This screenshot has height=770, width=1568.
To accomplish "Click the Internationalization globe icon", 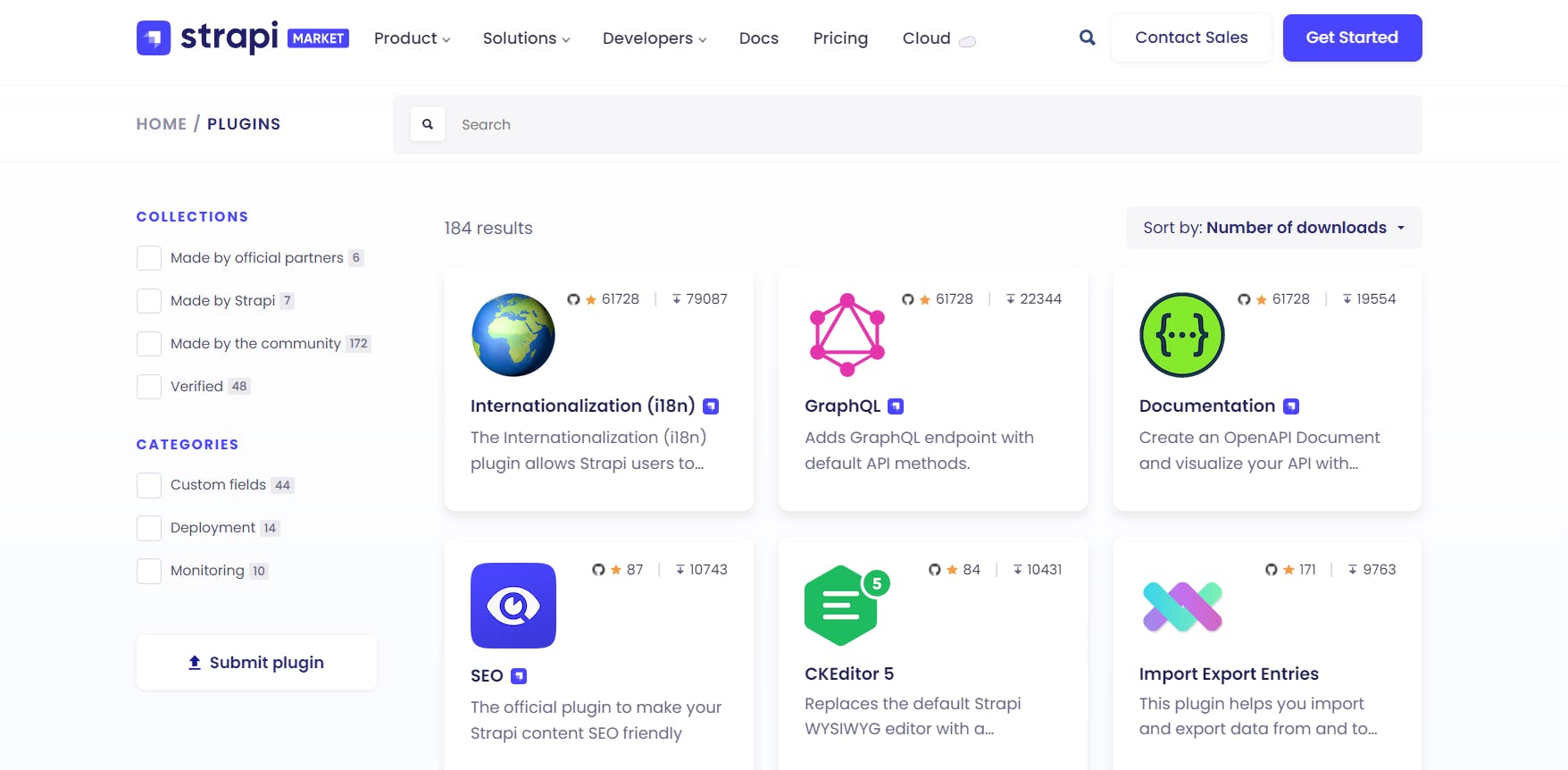I will tap(513, 335).
